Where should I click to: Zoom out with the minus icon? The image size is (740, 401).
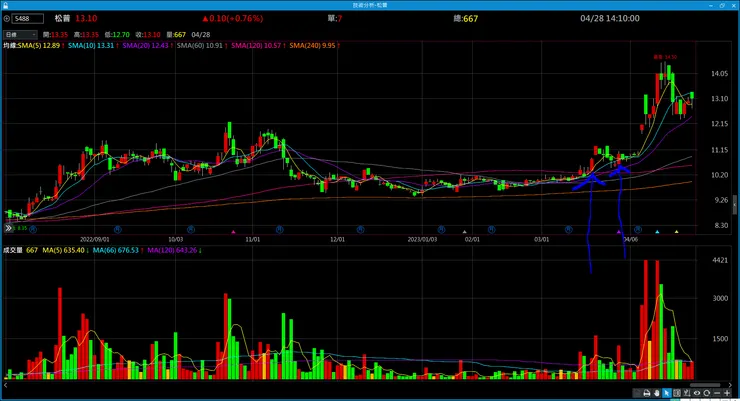click(x=717, y=393)
